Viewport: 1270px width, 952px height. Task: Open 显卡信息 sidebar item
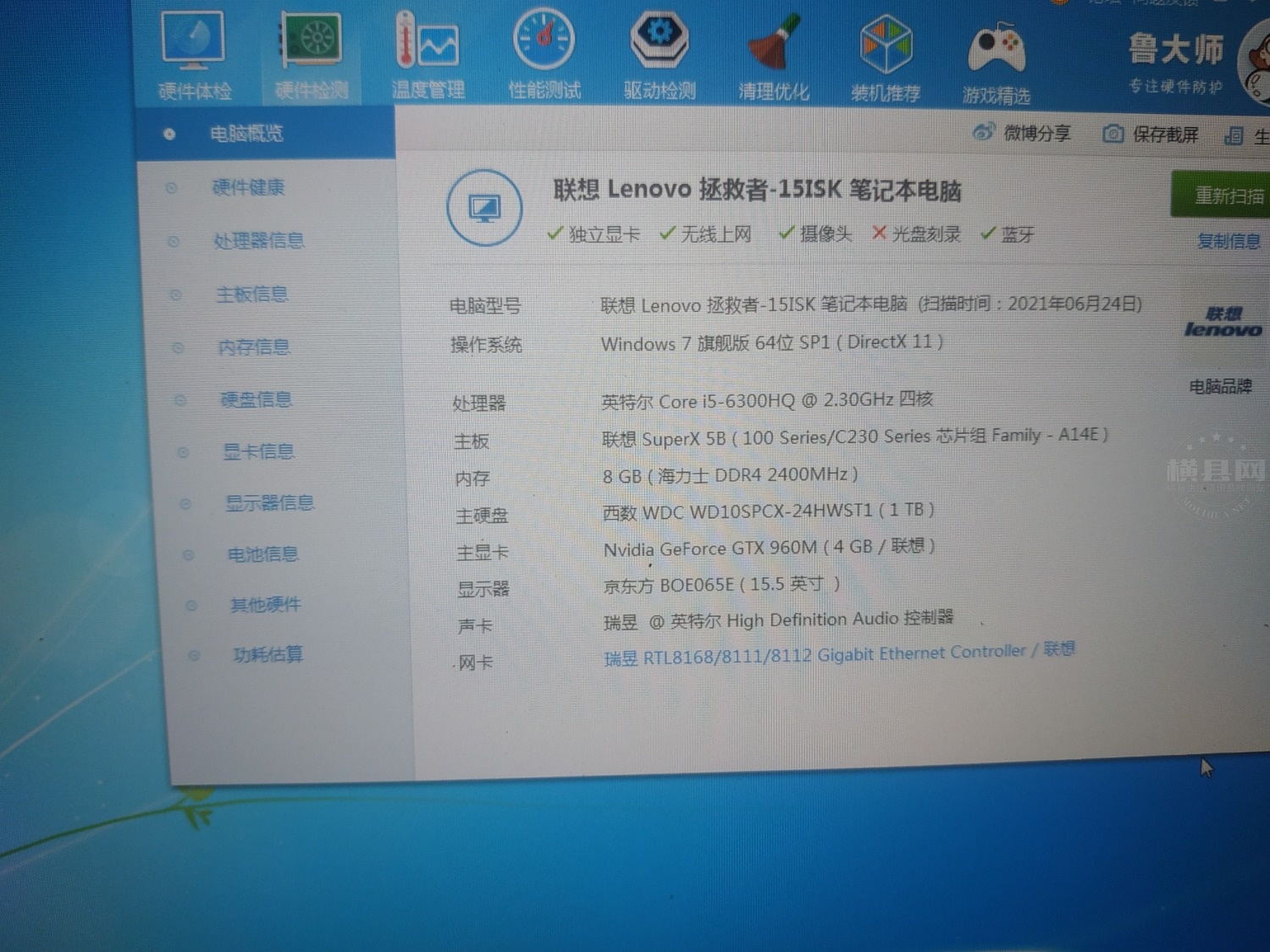[x=258, y=451]
